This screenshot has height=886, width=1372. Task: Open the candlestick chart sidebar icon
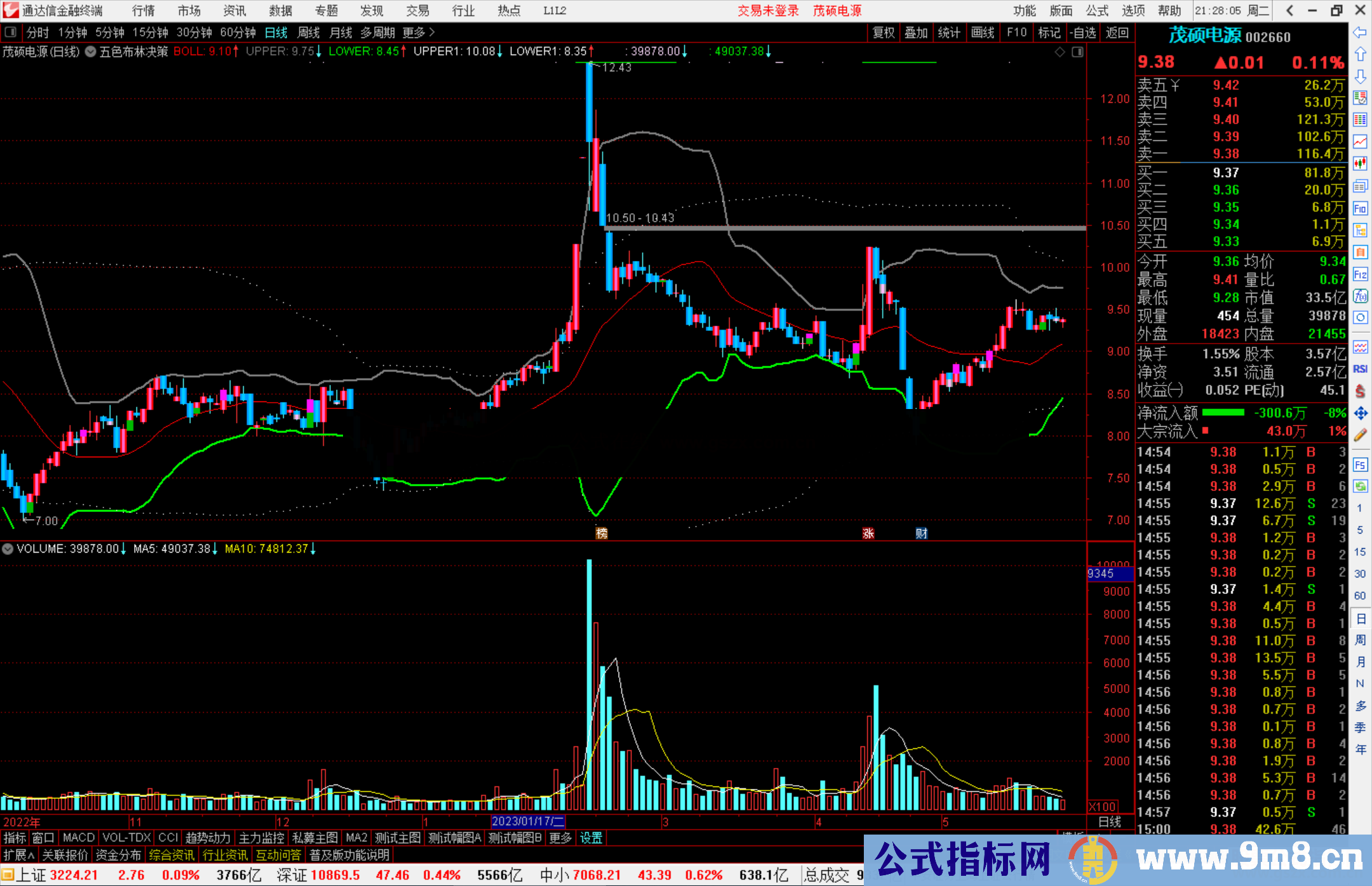click(1360, 164)
